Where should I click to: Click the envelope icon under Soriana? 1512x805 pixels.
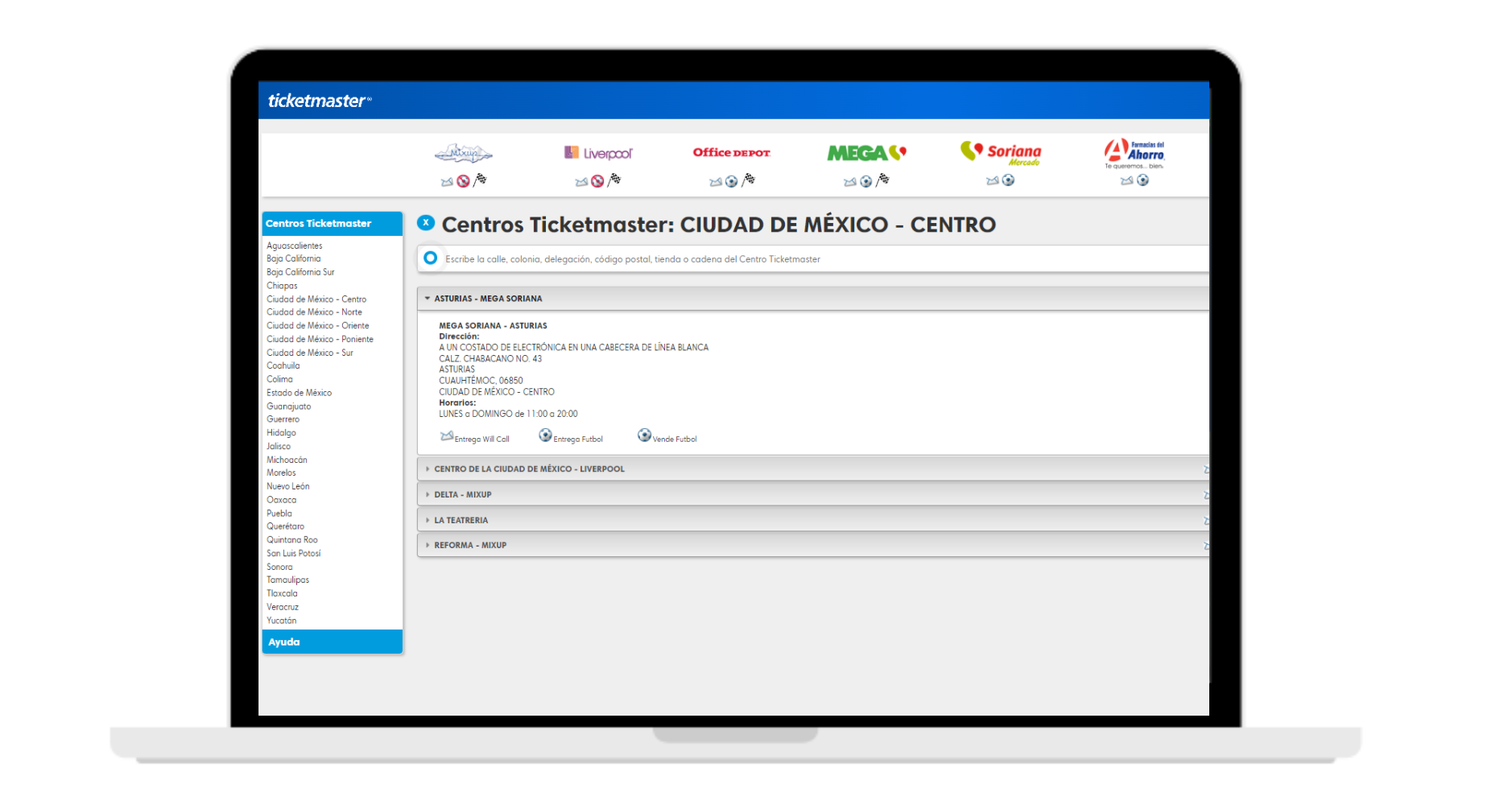pyautogui.click(x=993, y=180)
